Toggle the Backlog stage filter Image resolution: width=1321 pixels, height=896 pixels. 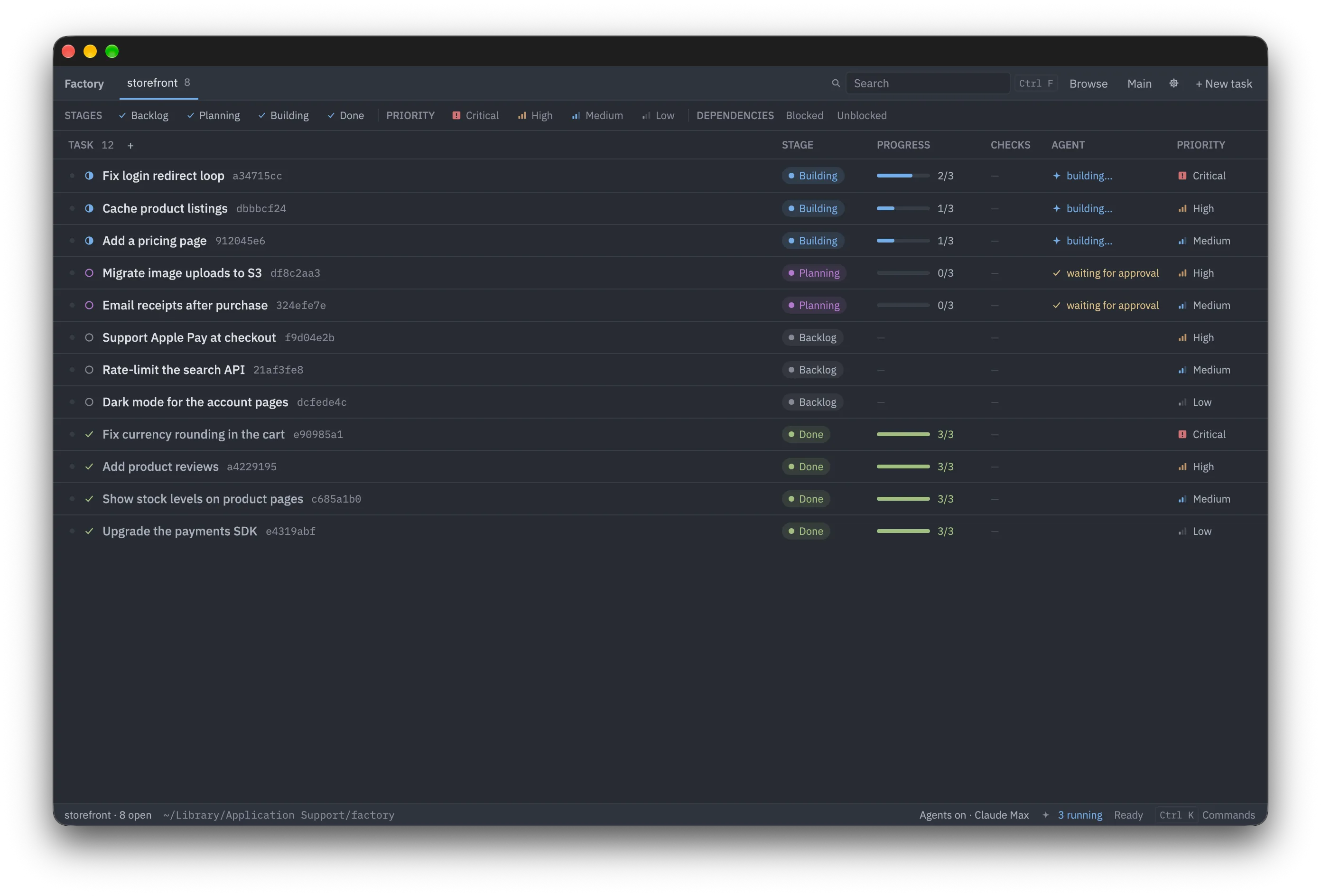(143, 115)
